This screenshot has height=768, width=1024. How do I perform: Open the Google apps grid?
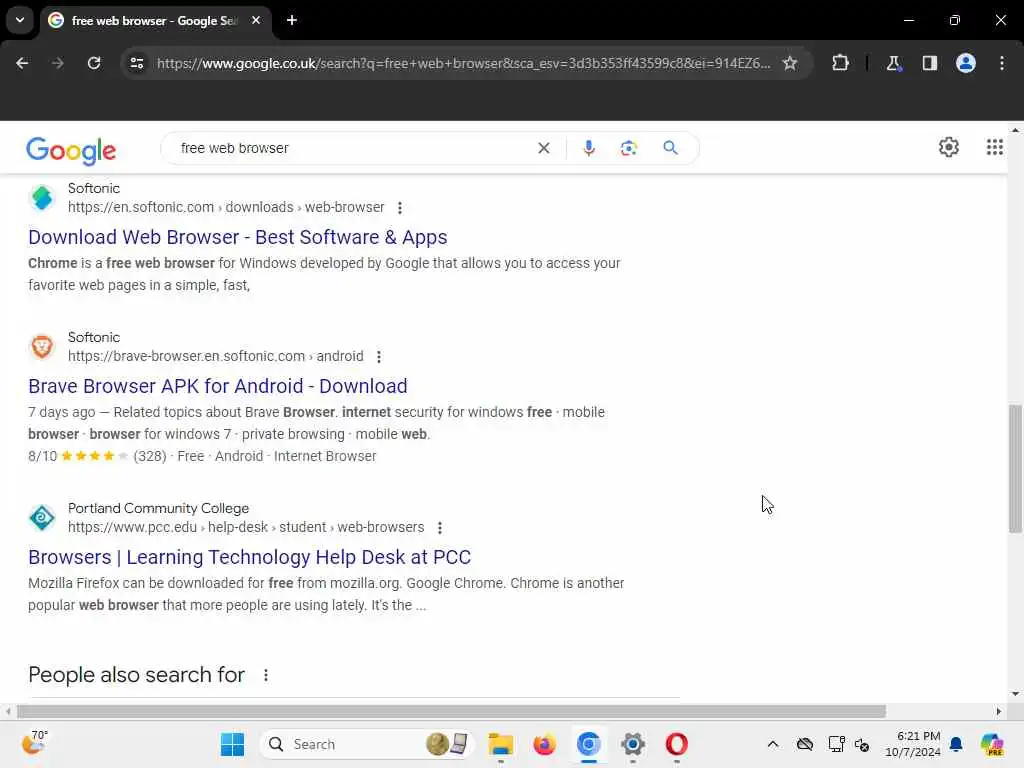click(995, 147)
